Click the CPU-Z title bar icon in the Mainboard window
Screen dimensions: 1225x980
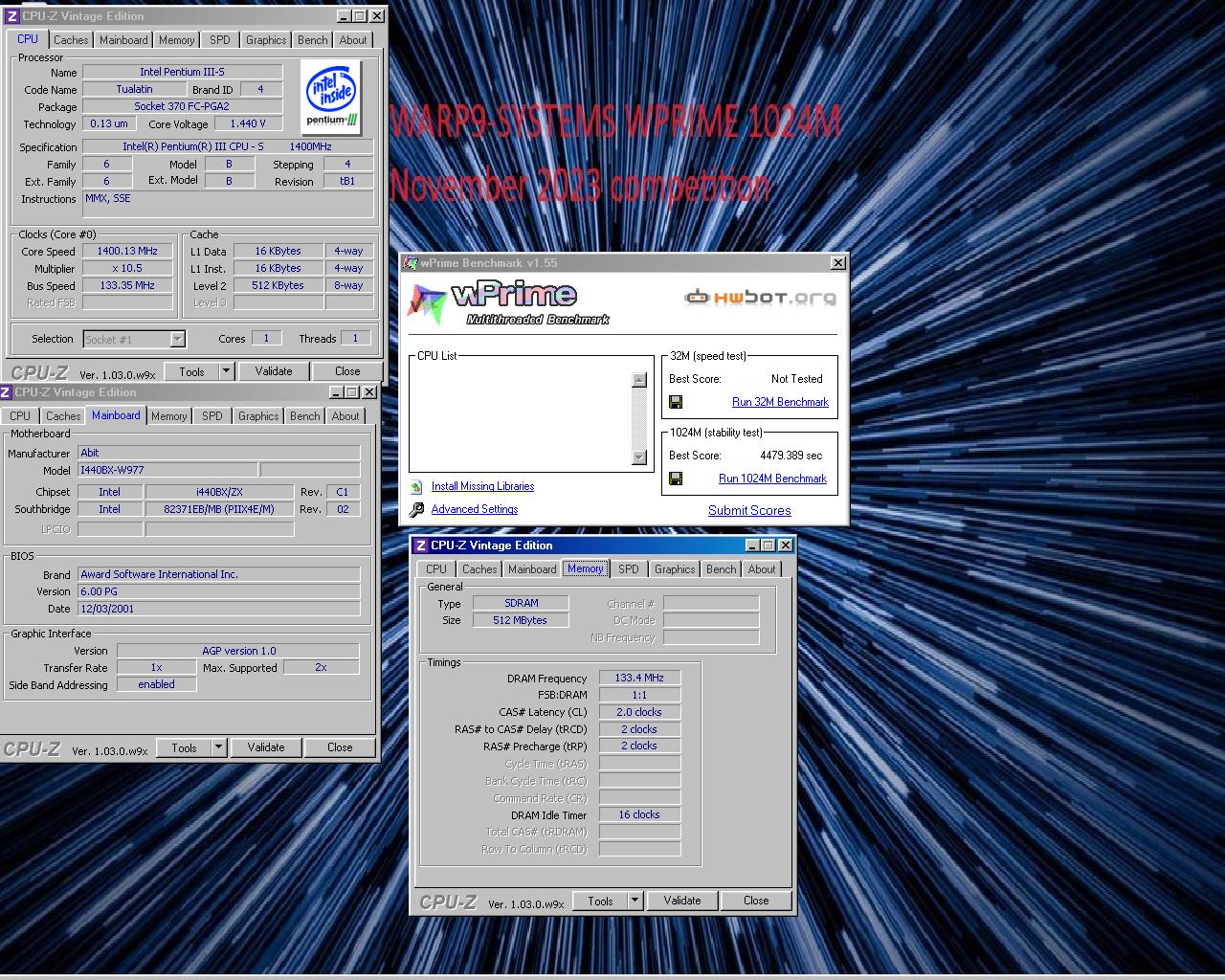pyautogui.click(x=7, y=392)
